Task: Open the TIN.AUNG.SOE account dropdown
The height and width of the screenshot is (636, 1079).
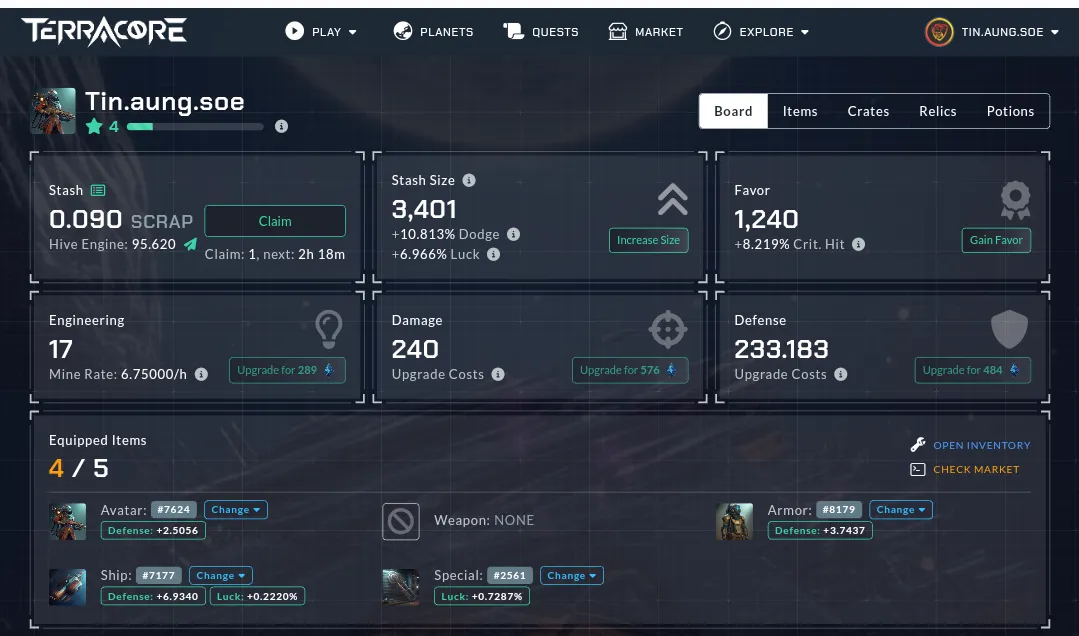Action: (x=992, y=32)
